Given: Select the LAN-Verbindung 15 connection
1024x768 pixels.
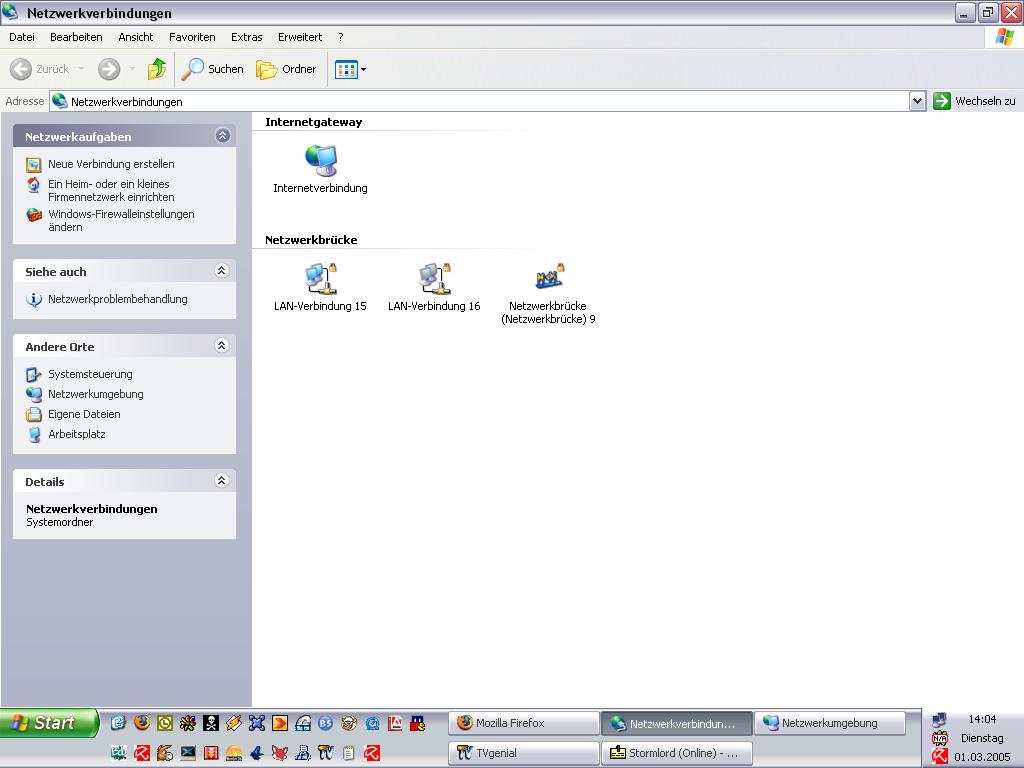Looking at the screenshot, I should [320, 287].
